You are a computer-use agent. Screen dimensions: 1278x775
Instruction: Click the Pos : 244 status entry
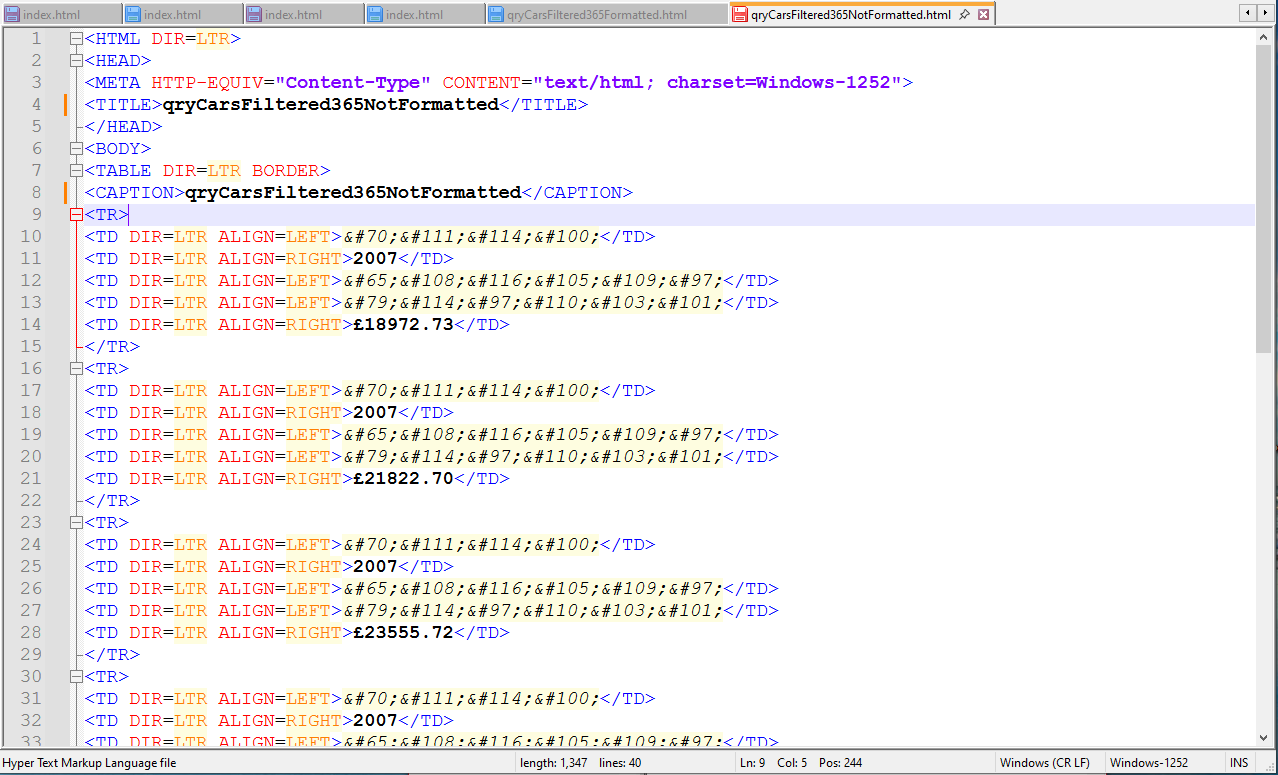(x=840, y=763)
